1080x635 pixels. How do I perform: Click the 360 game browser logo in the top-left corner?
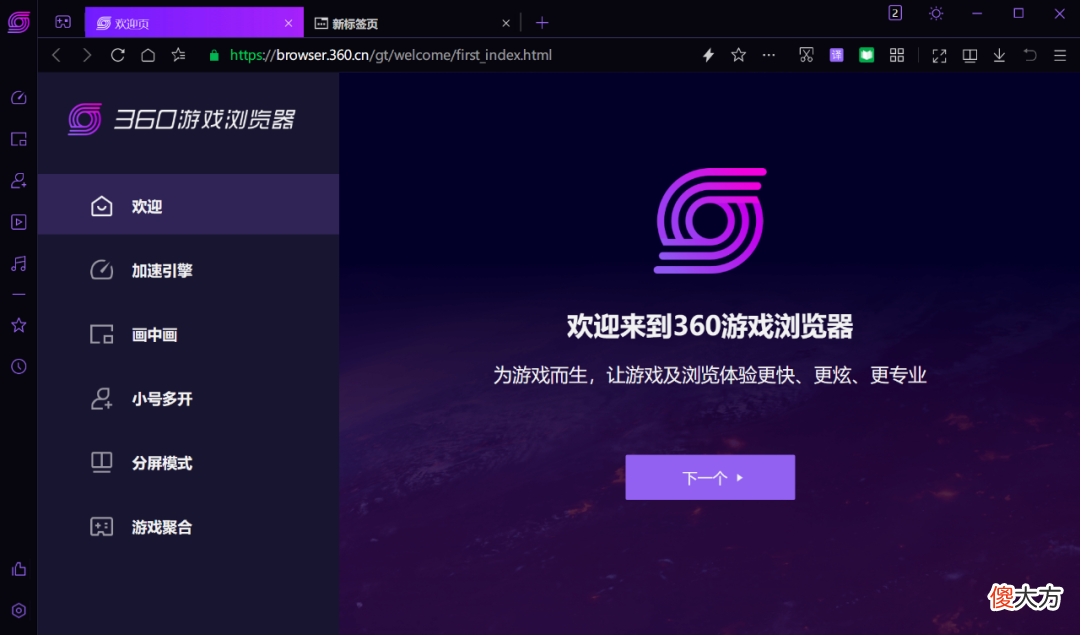(19, 22)
